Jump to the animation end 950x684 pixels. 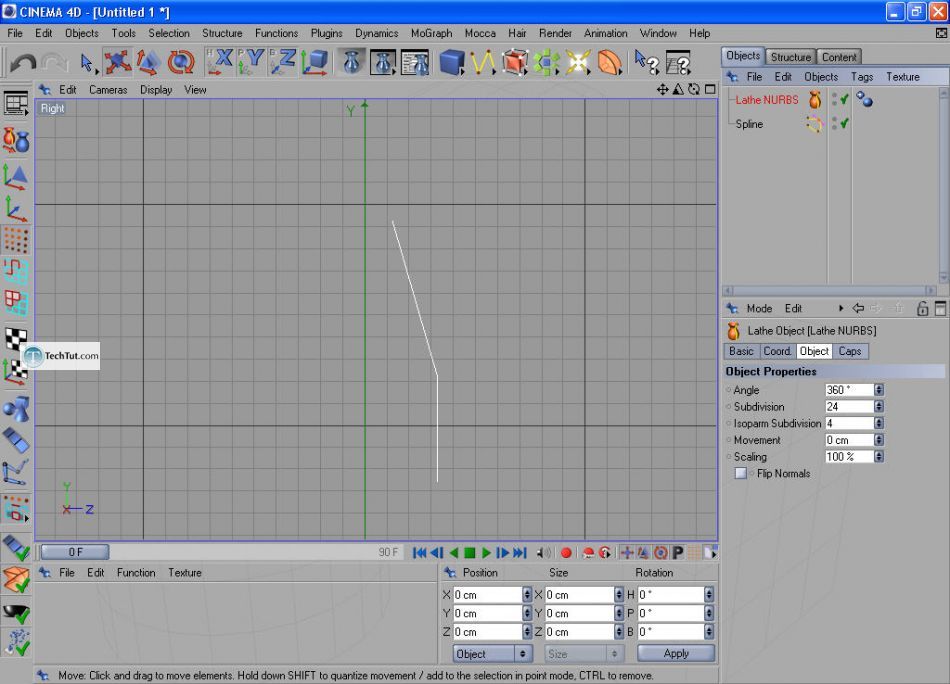click(x=520, y=553)
